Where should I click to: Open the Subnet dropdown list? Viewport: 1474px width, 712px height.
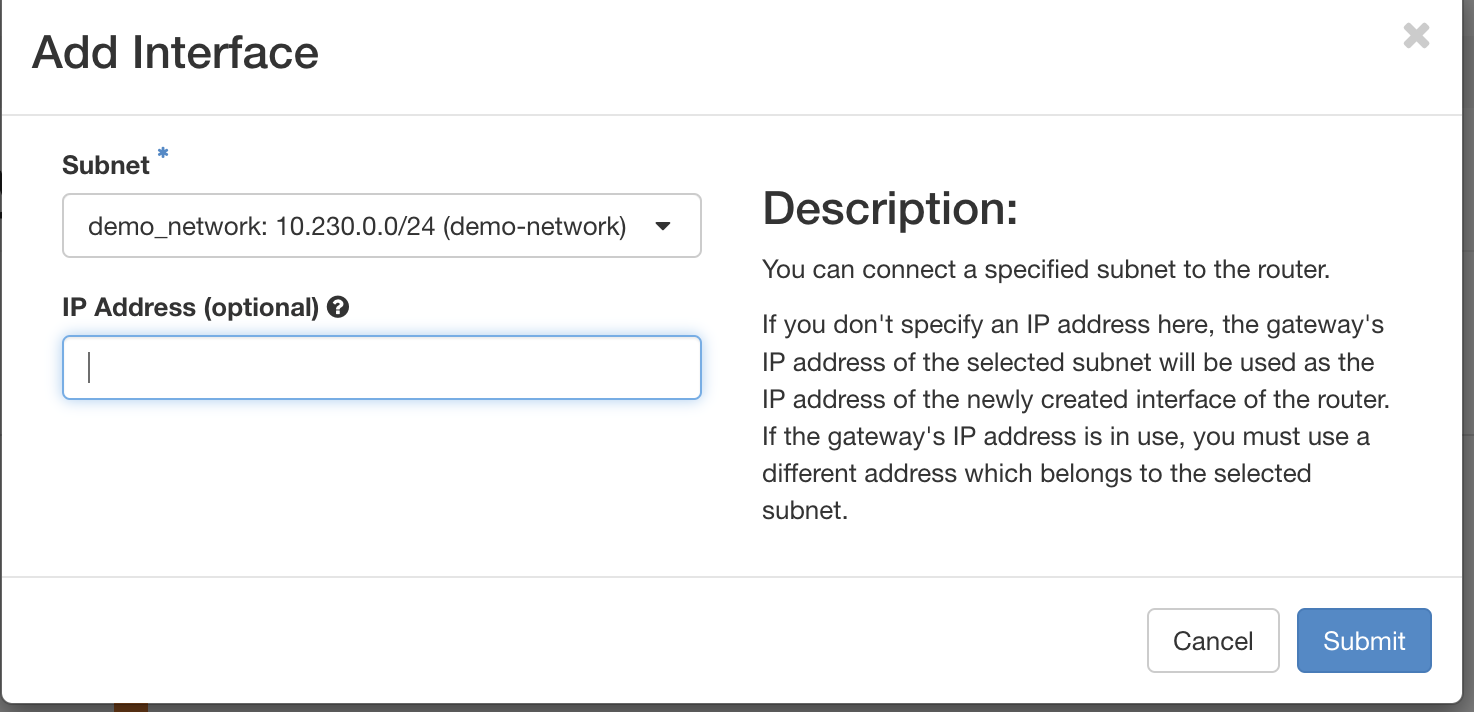pos(381,226)
